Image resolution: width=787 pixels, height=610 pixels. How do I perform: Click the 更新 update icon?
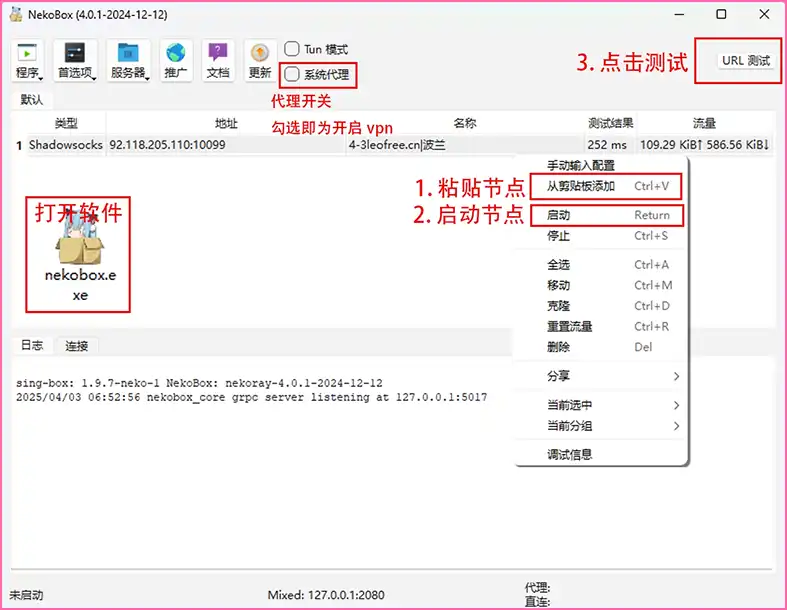260,61
